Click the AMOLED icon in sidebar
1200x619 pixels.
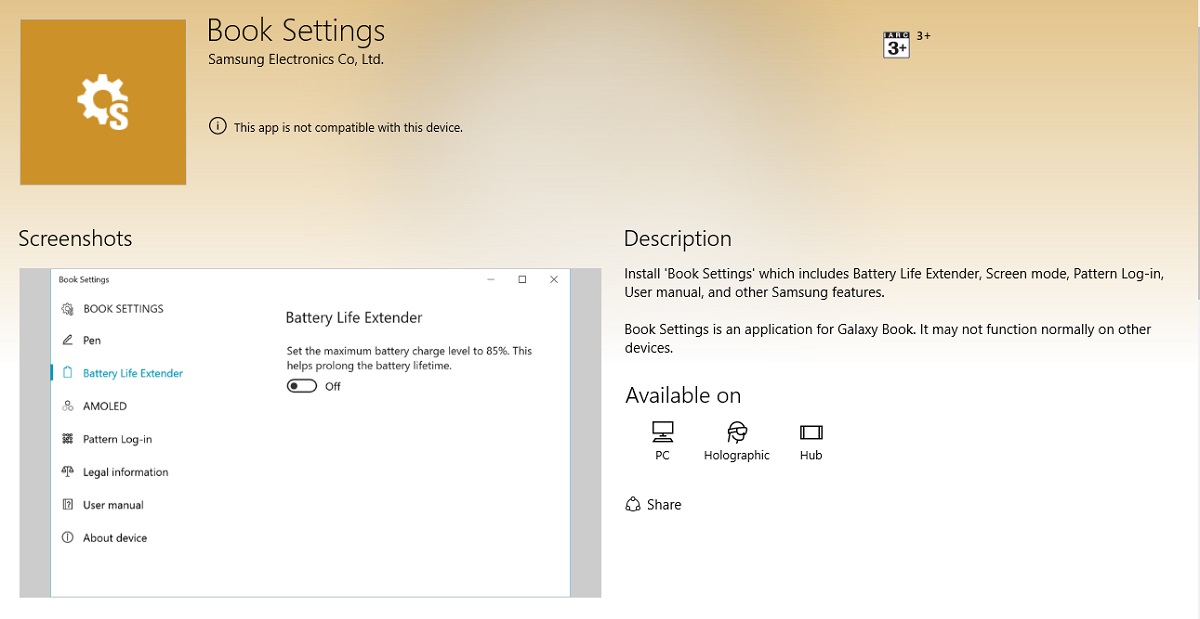tap(68, 406)
